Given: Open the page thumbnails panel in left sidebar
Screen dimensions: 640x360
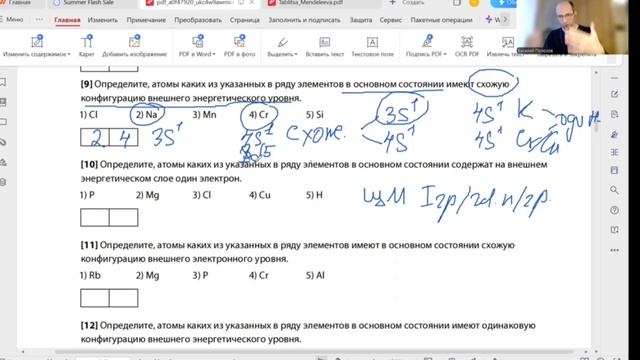Looking at the screenshot, I should pos(3,102).
